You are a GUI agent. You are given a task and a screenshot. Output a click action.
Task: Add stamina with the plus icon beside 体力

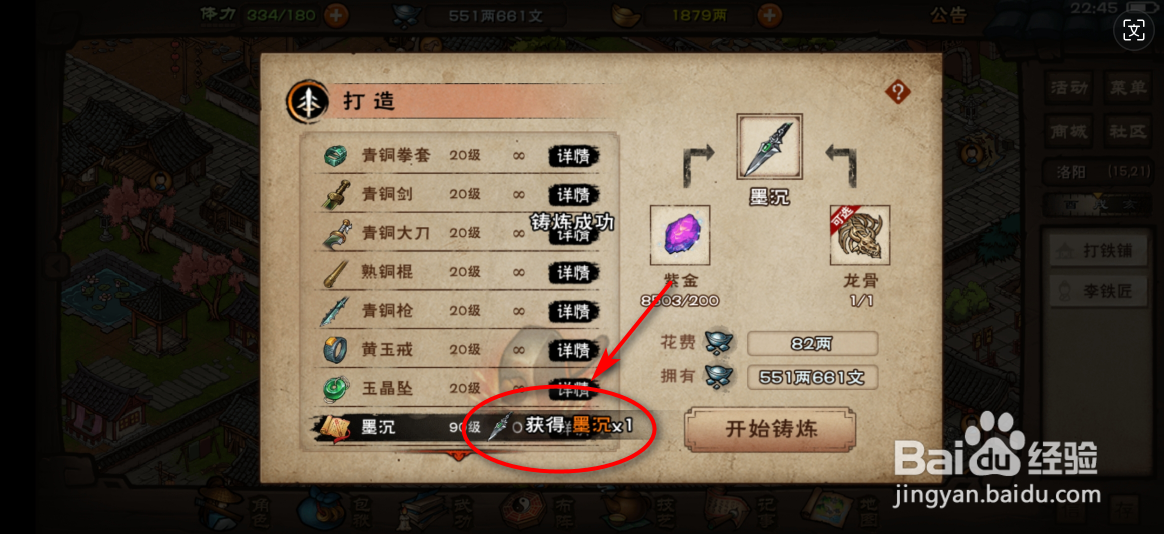[x=336, y=13]
